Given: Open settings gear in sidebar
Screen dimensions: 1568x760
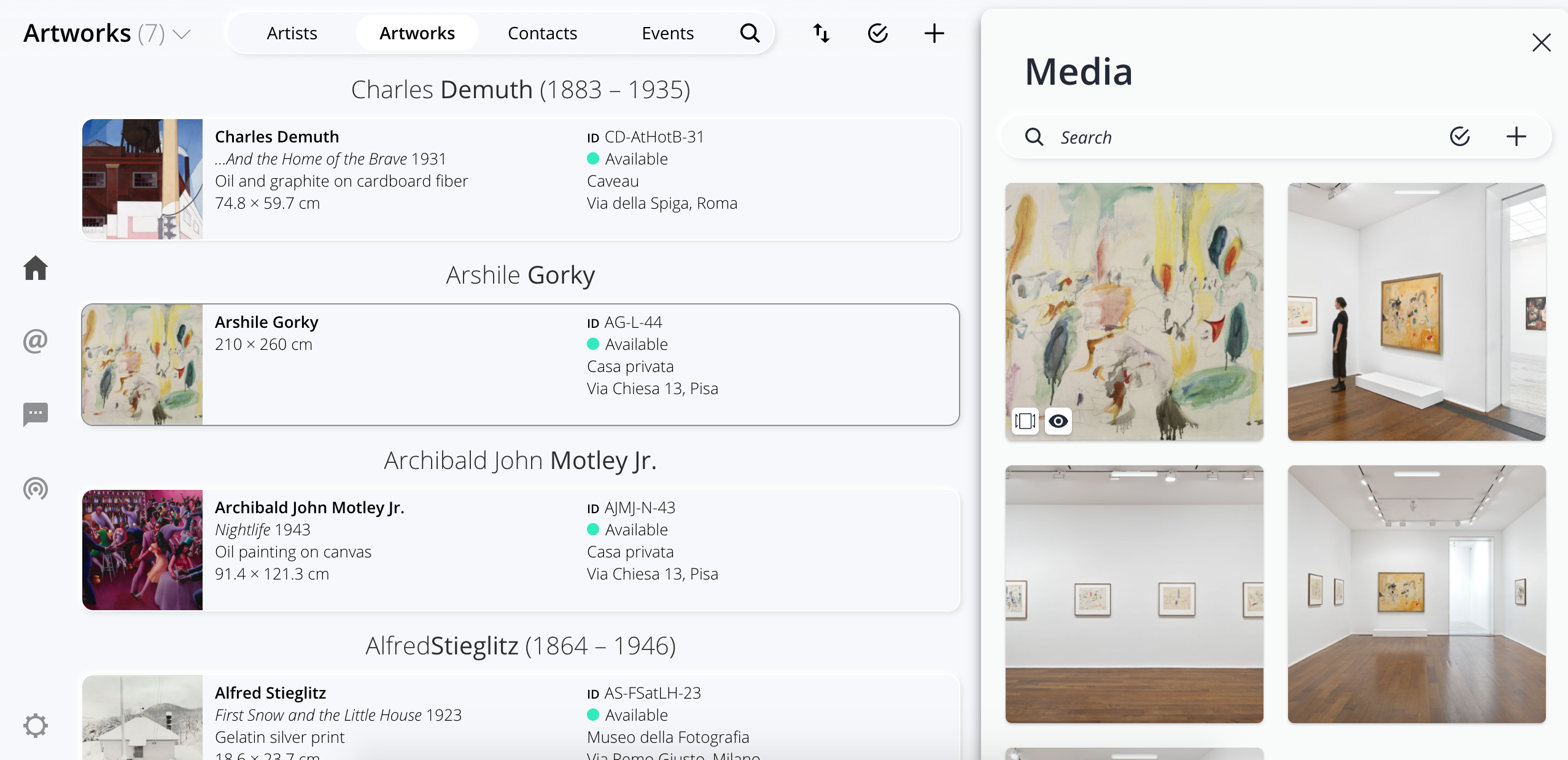Looking at the screenshot, I should tap(36, 726).
